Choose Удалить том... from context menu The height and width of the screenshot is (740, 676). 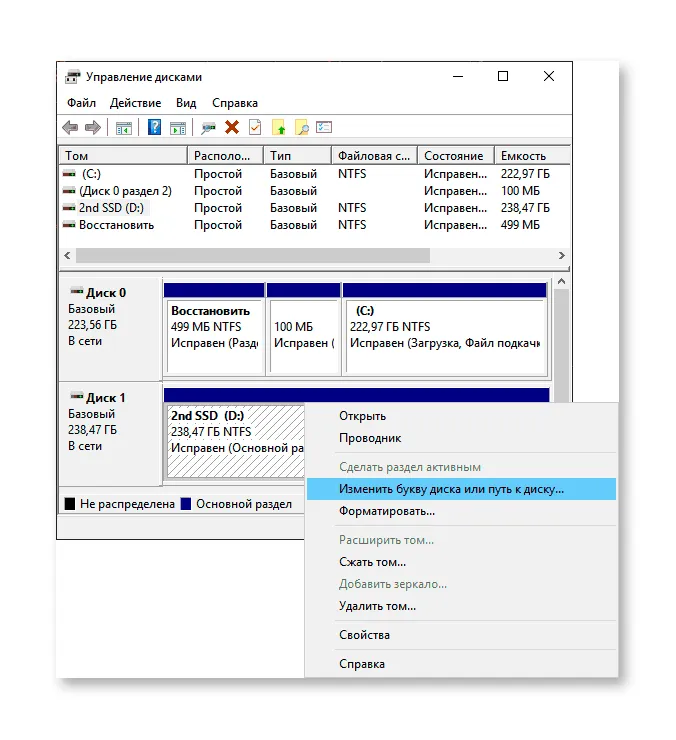tap(462, 606)
